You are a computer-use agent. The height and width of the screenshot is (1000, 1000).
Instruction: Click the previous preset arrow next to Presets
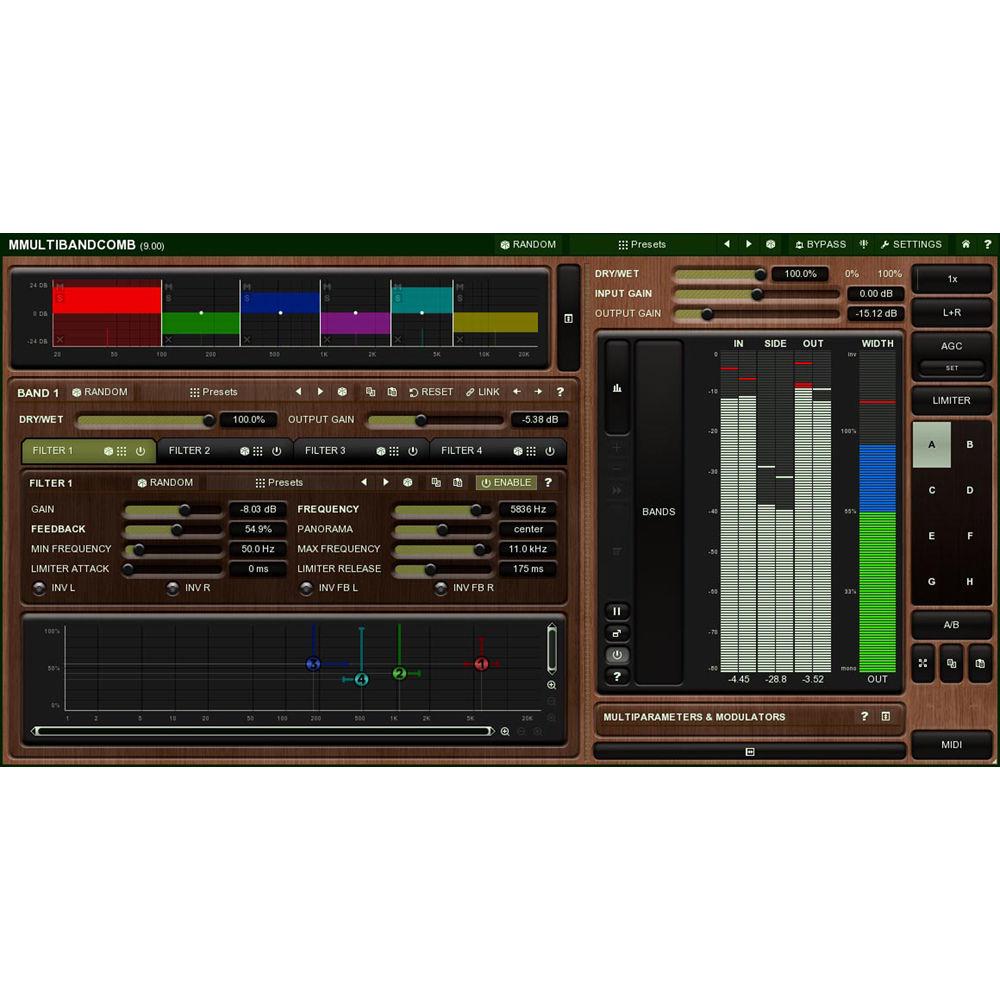coord(727,244)
